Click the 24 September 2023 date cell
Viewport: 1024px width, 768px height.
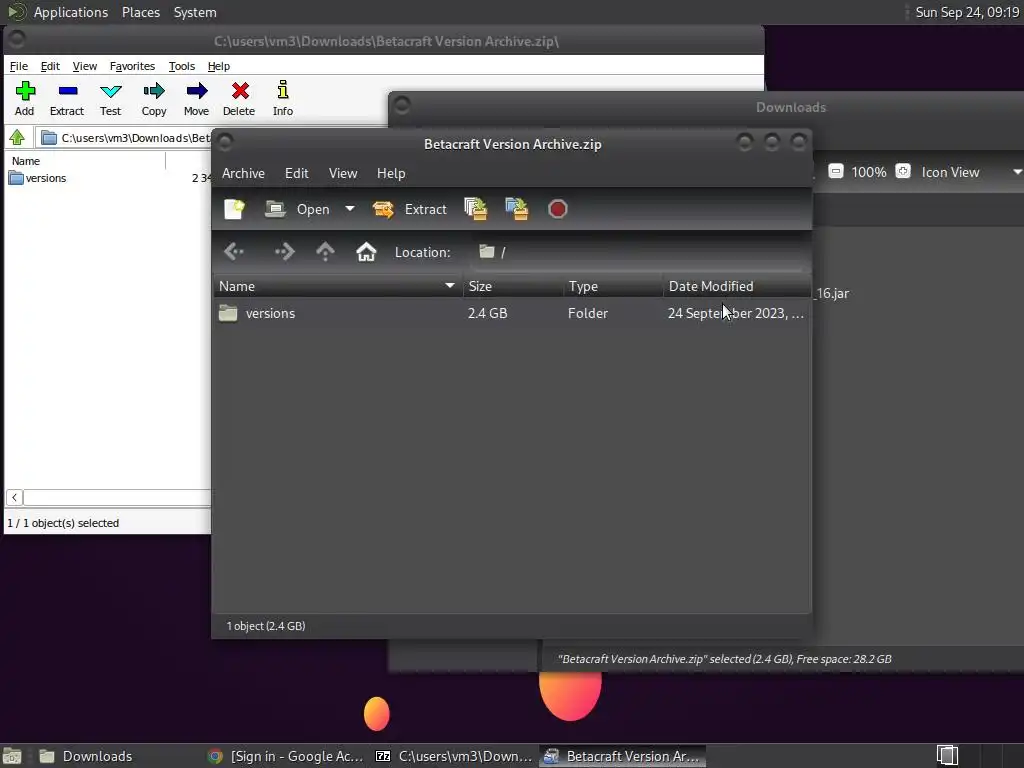point(735,313)
